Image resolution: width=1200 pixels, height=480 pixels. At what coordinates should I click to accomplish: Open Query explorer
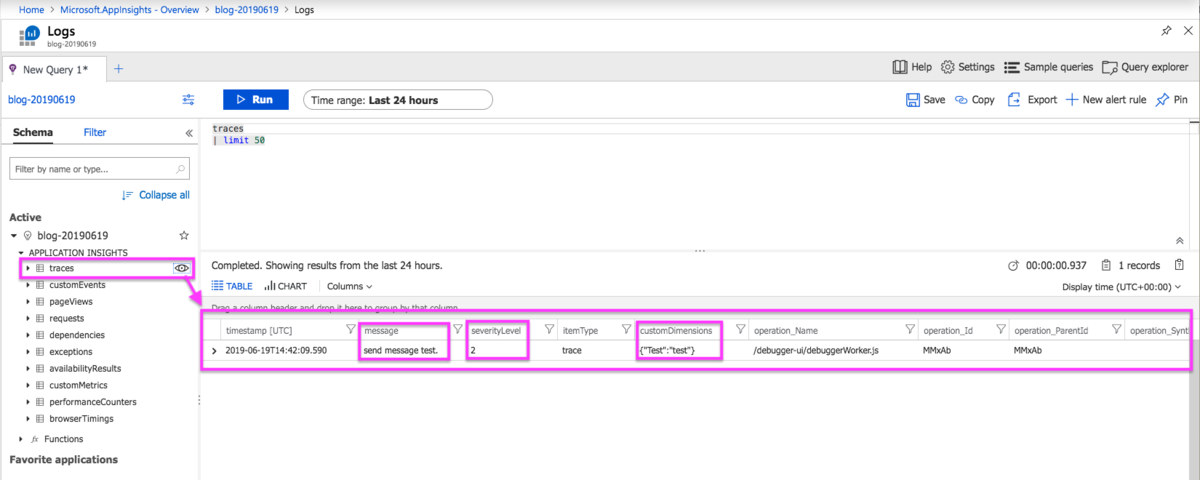pyautogui.click(x=1144, y=67)
